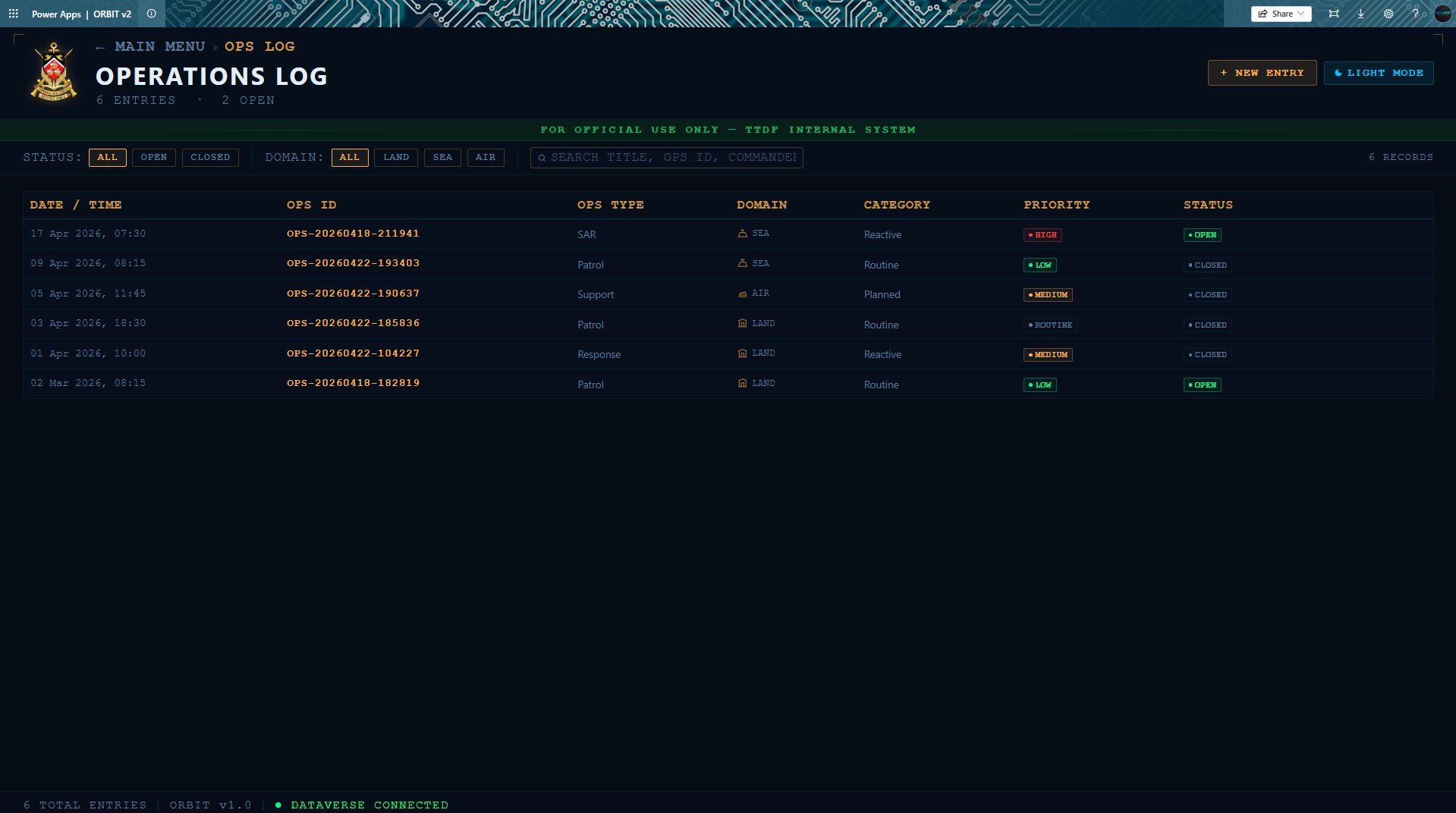Click the AIR domain icon in Support row
Image resolution: width=1456 pixels, height=813 pixels.
(x=742, y=293)
